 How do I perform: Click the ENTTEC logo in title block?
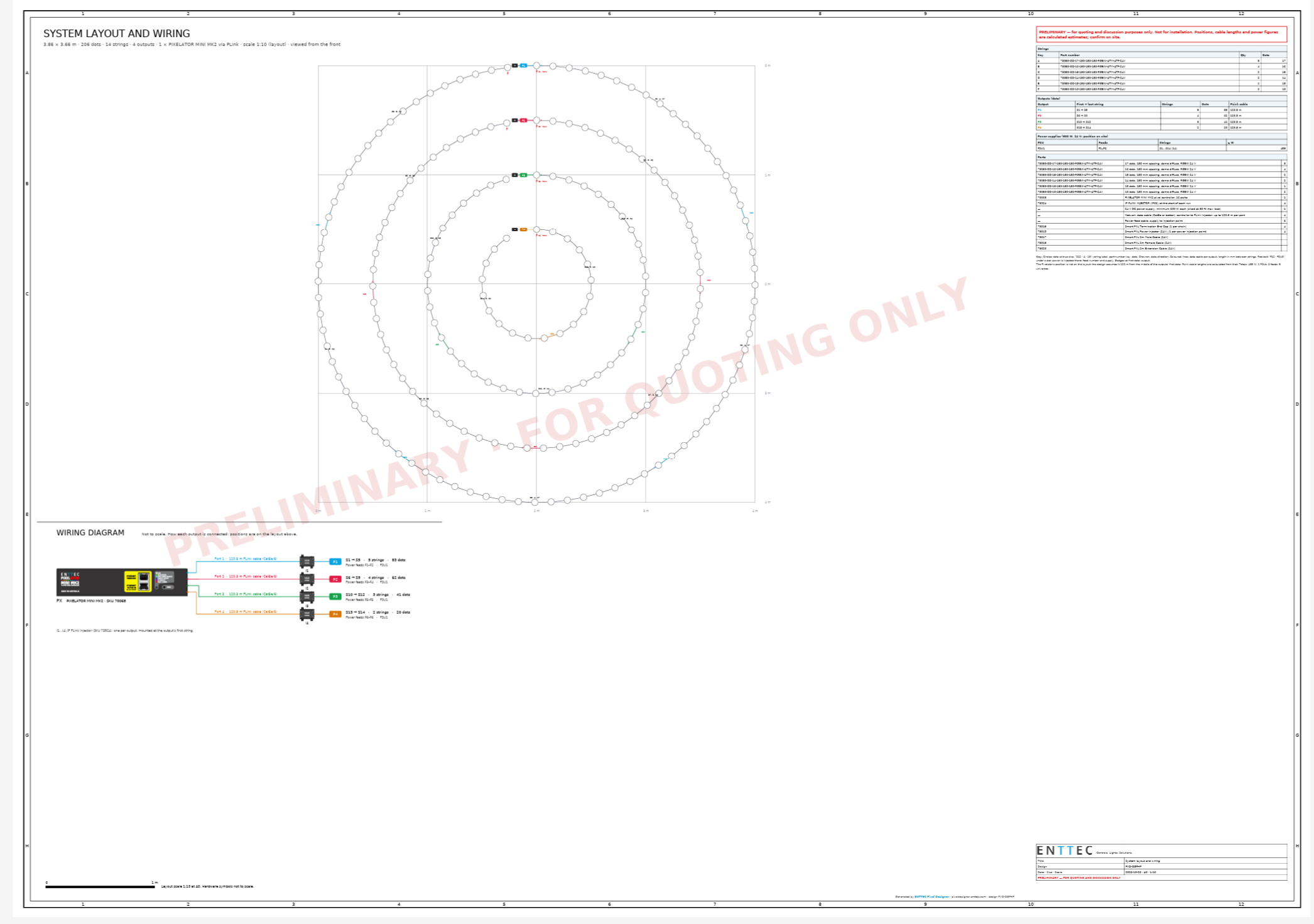[1065, 851]
